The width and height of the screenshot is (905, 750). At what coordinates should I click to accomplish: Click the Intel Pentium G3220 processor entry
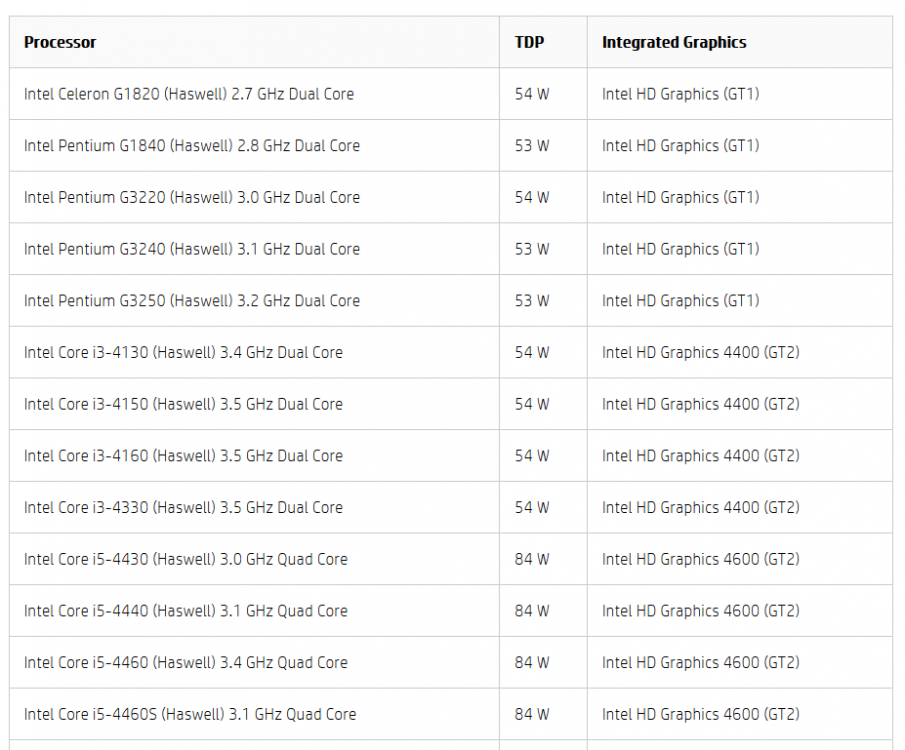(192, 198)
